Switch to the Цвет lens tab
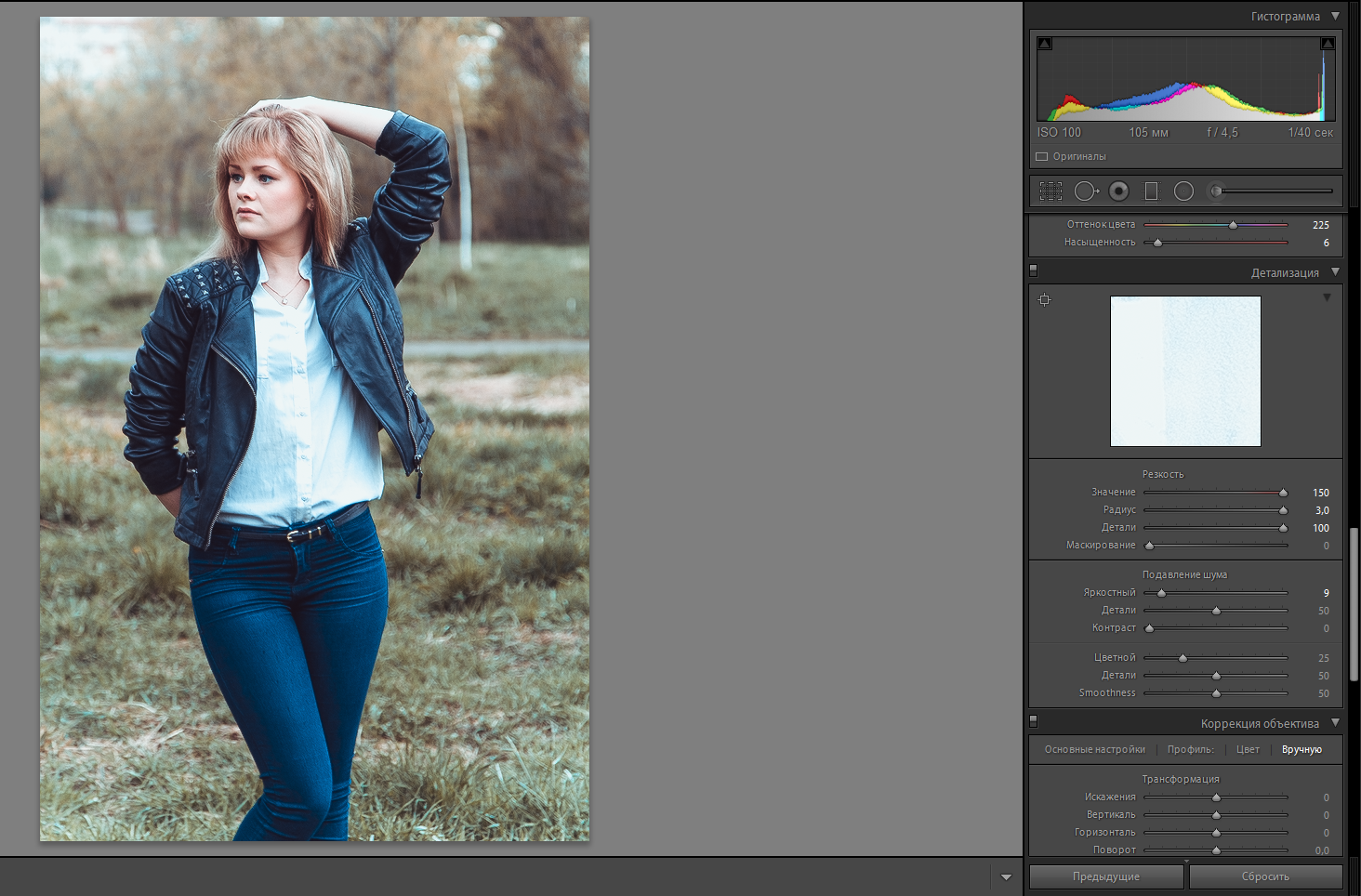Image resolution: width=1361 pixels, height=896 pixels. click(1248, 749)
